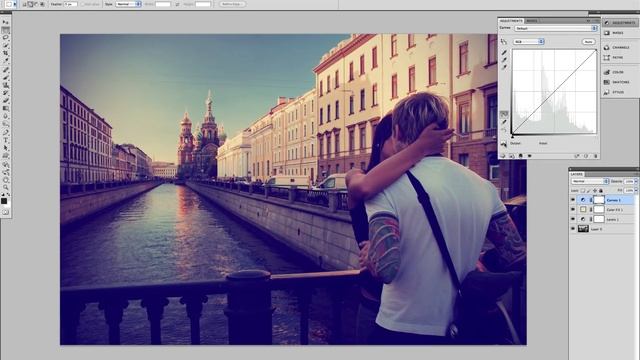Switch to the Masks tab in the Adjustments panel

(x=532, y=21)
